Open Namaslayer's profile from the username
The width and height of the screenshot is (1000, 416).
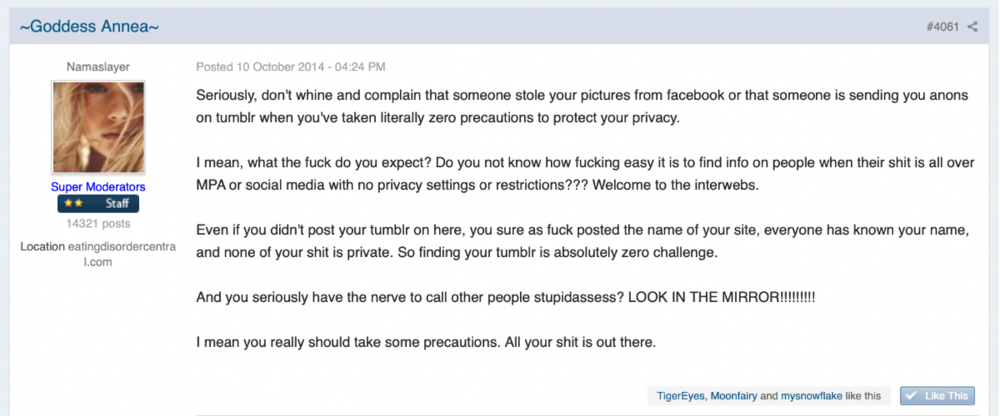pos(98,66)
